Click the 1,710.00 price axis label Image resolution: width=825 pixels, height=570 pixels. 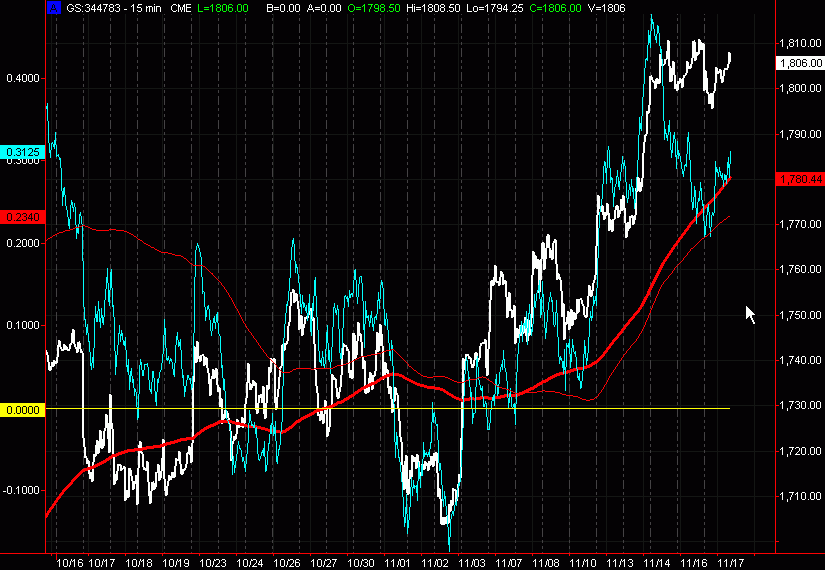[x=800, y=496]
